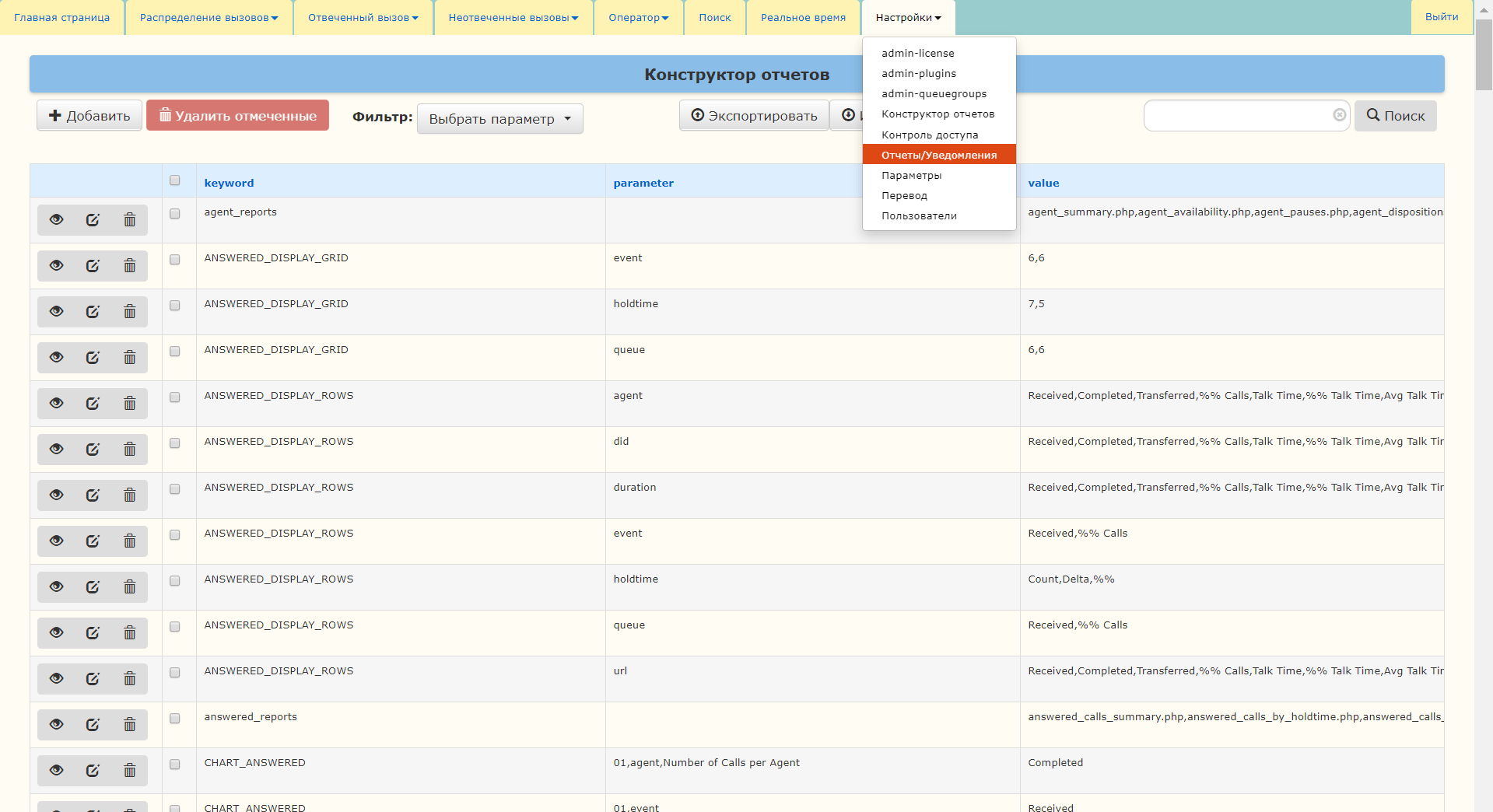Check the agent_reports row checkbox

coord(175,214)
